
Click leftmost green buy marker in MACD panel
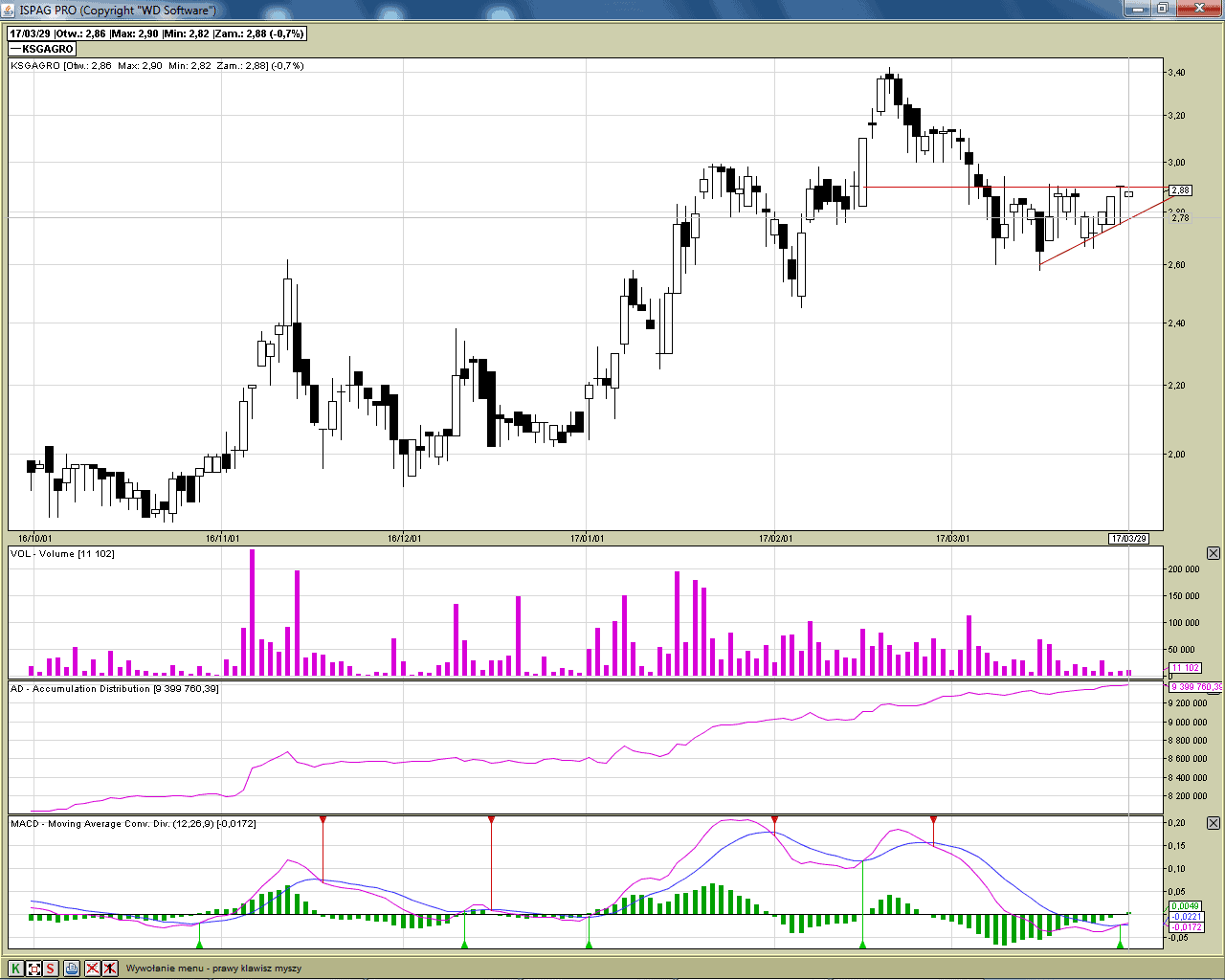tap(199, 944)
